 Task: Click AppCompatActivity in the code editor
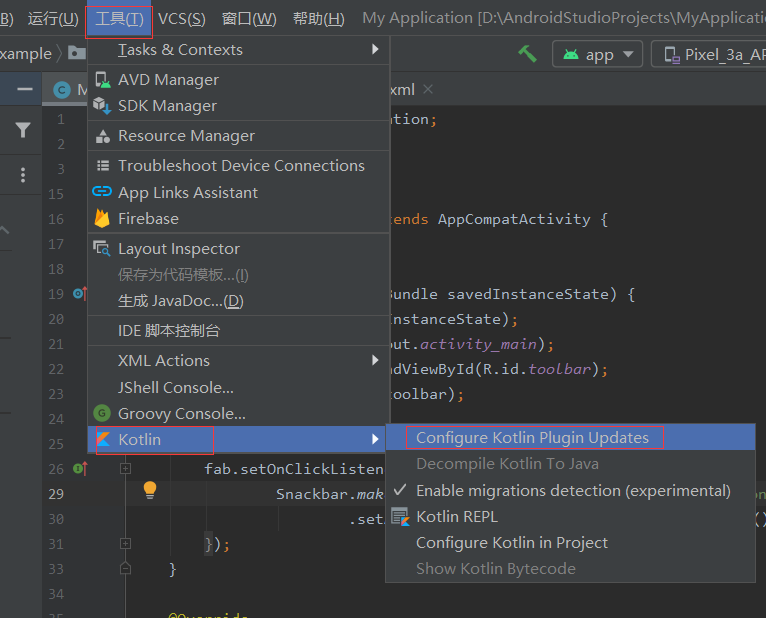click(x=514, y=219)
